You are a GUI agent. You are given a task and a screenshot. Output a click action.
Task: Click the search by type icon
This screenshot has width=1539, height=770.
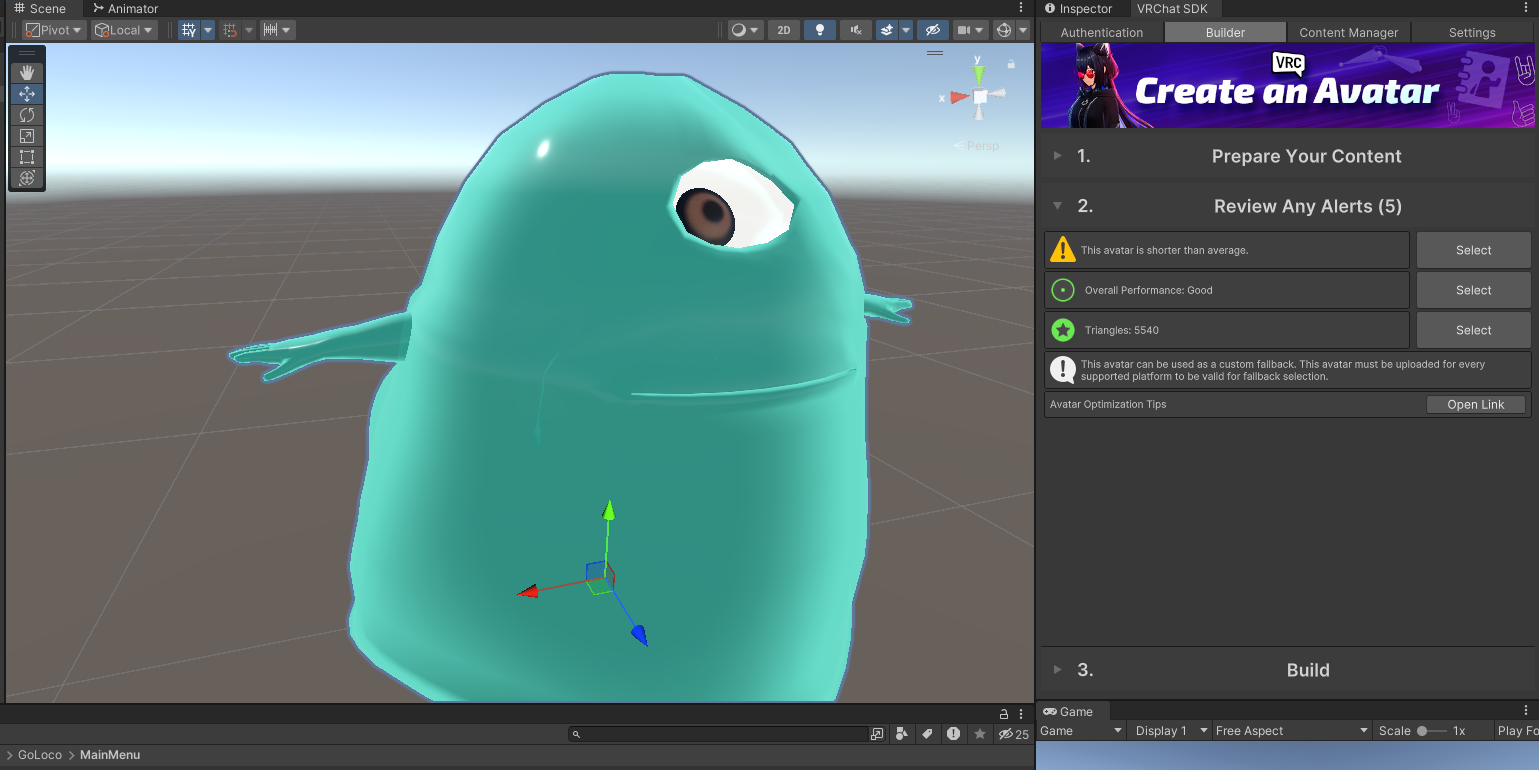902,734
